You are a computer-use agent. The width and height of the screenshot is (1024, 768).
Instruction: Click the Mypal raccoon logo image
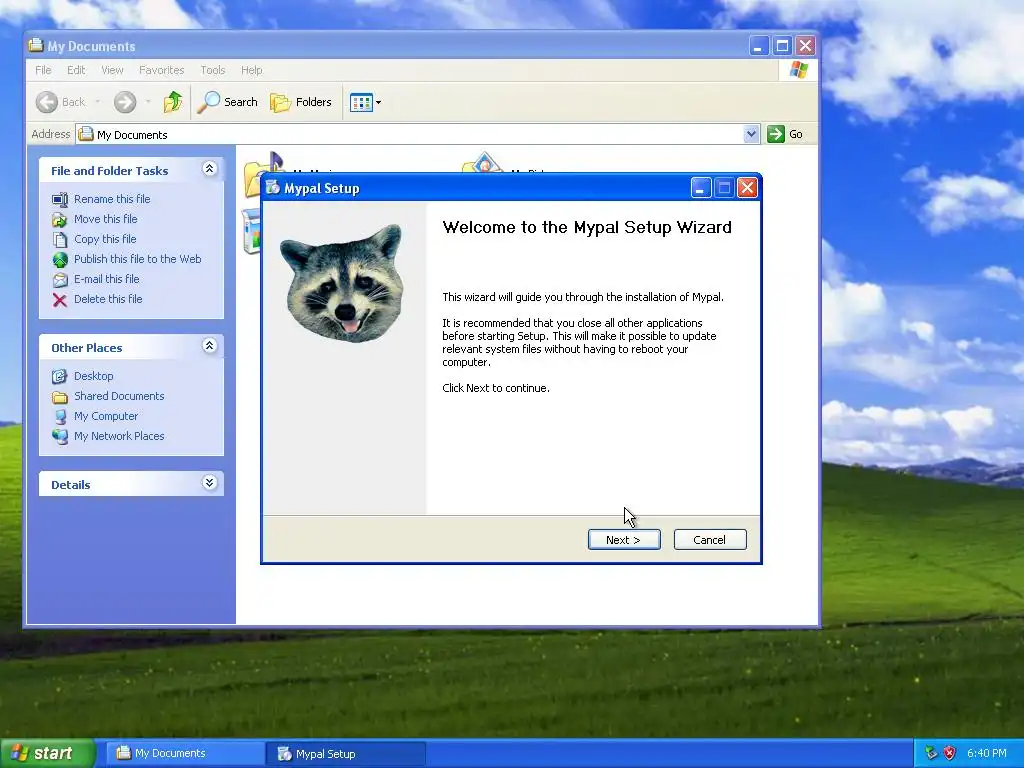click(344, 282)
